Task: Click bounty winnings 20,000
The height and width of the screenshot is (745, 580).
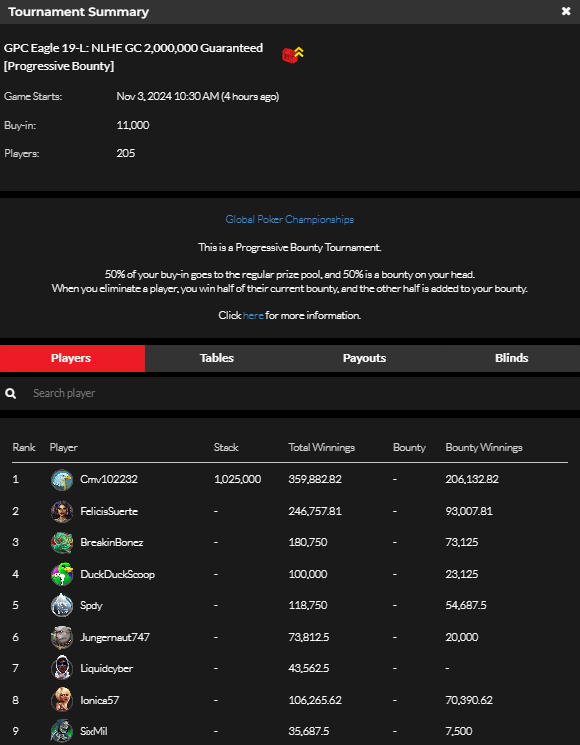Action: [x=462, y=637]
